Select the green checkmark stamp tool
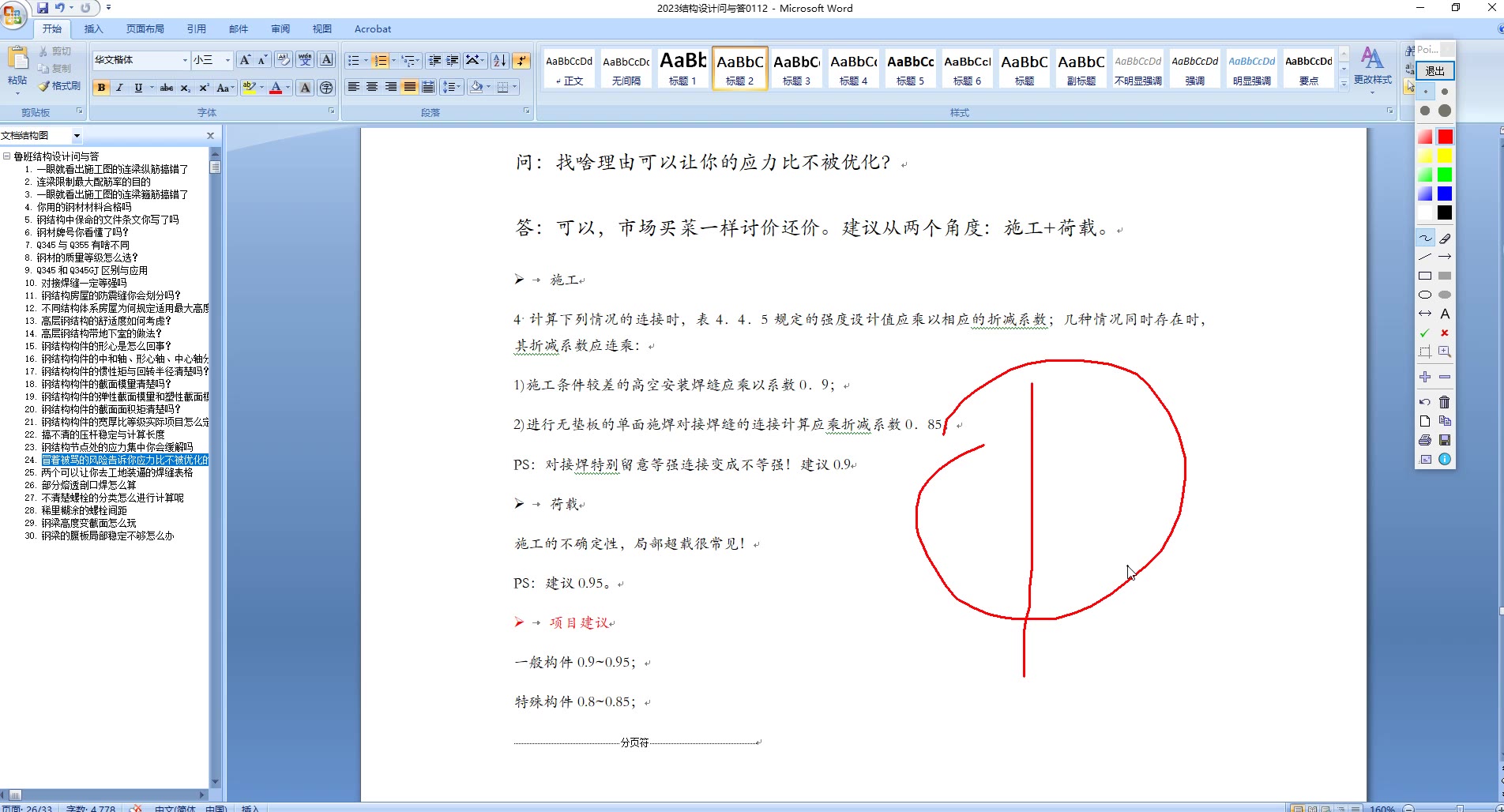Screen dimensions: 1504x812 click(x=1425, y=333)
